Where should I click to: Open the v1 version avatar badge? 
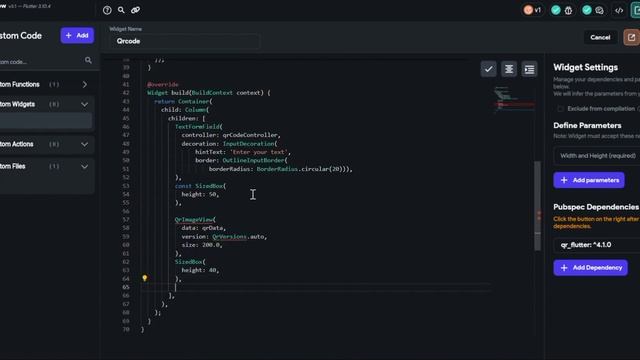pos(532,10)
